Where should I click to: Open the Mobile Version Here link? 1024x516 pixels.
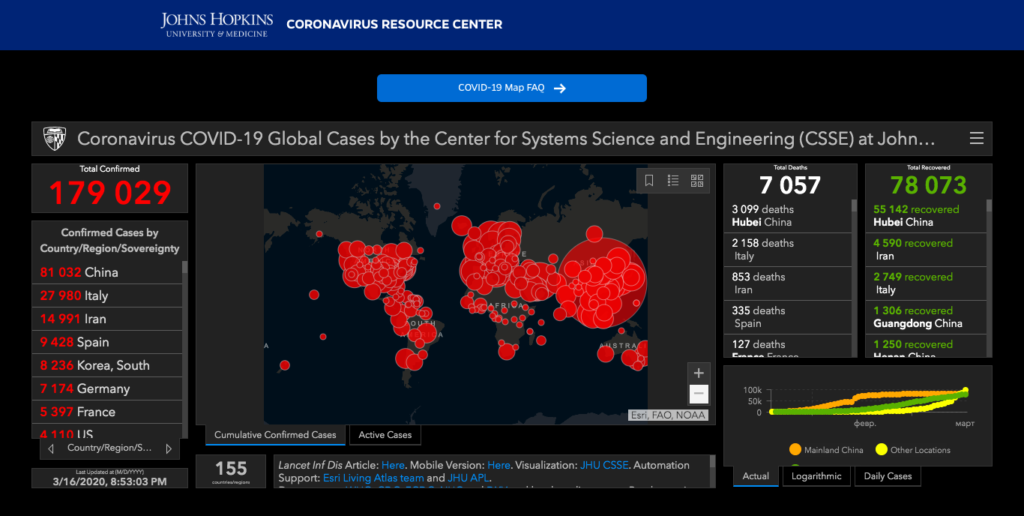click(498, 465)
